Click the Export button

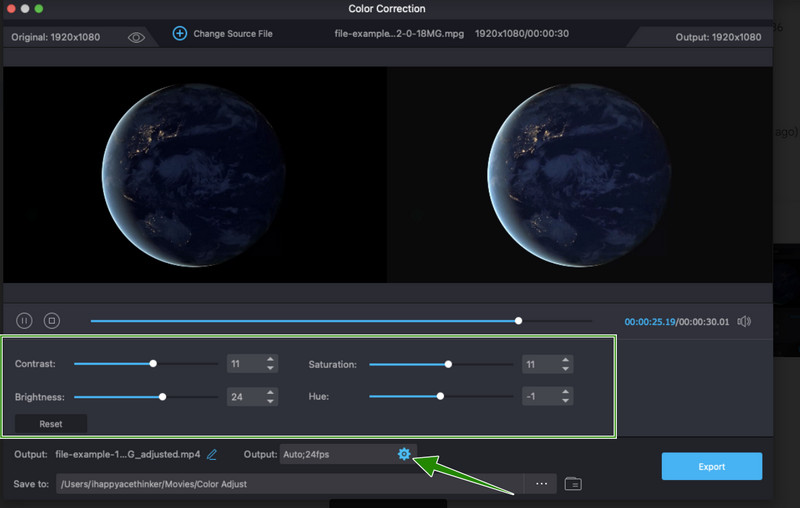pos(711,466)
